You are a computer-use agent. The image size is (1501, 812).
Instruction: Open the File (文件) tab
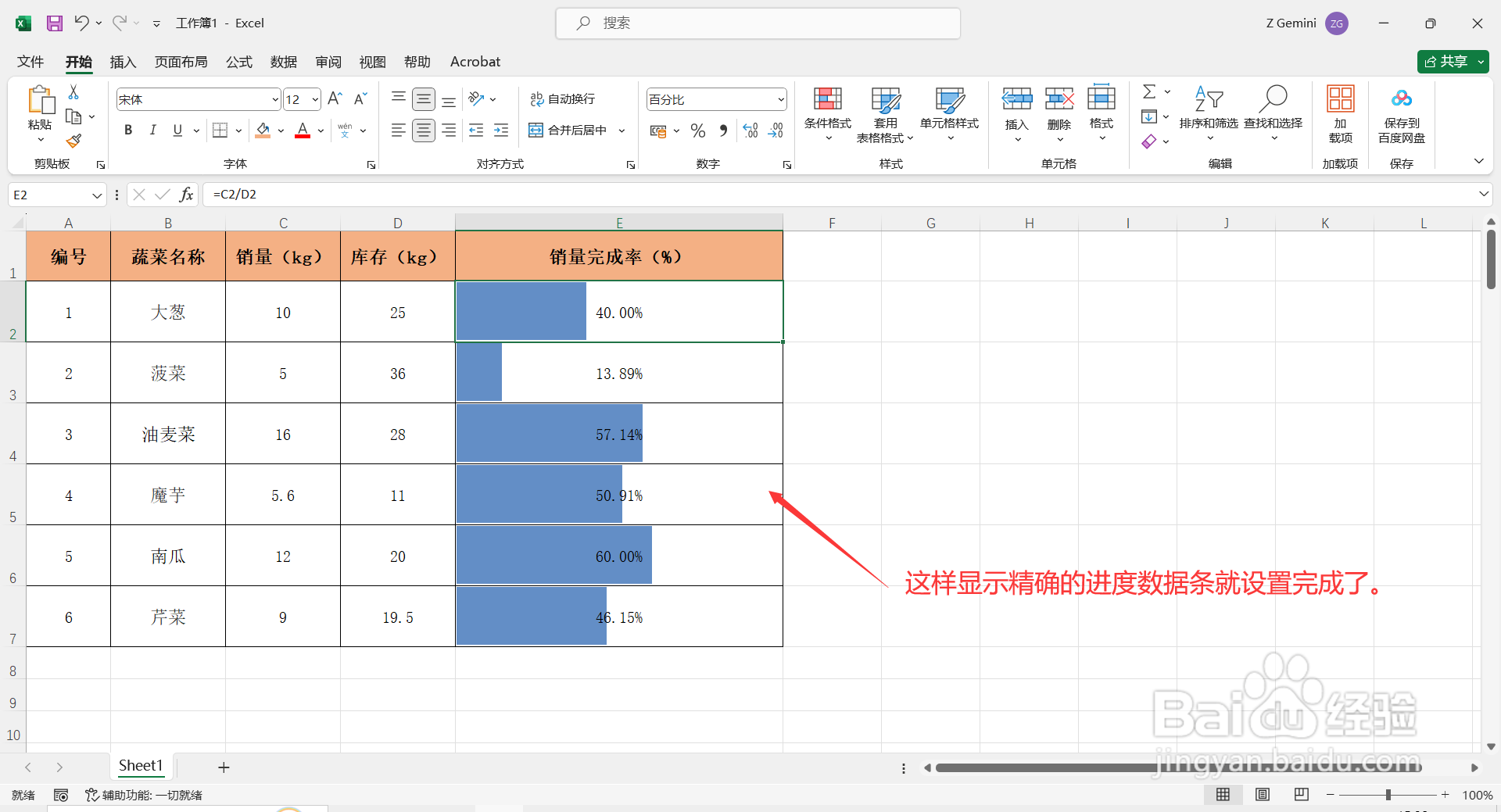[x=30, y=62]
